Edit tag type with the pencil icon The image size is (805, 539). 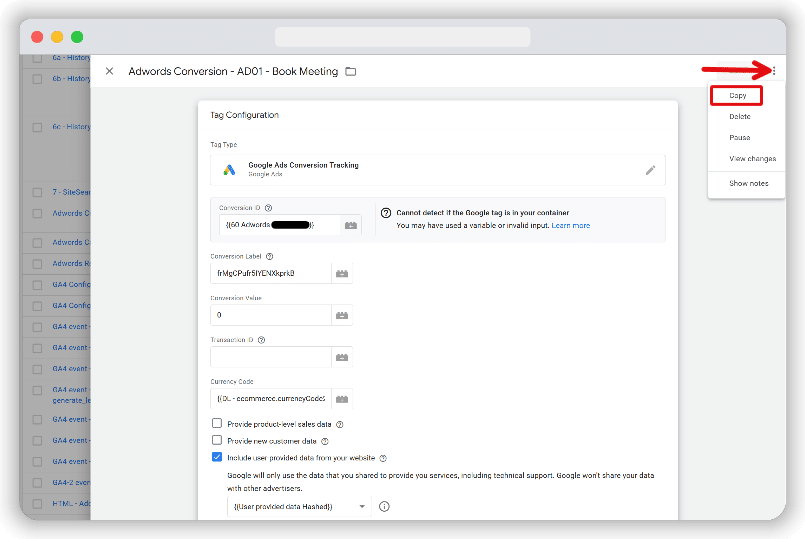pos(650,170)
